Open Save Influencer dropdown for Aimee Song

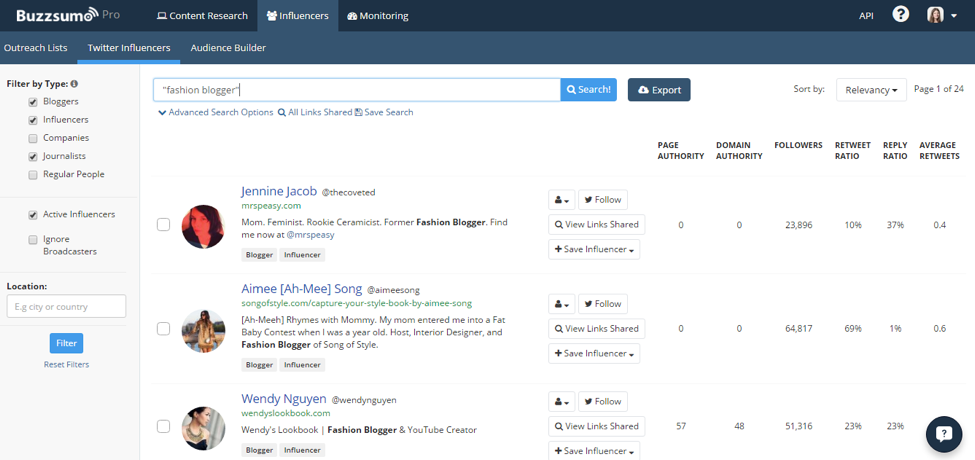pyautogui.click(x=594, y=354)
